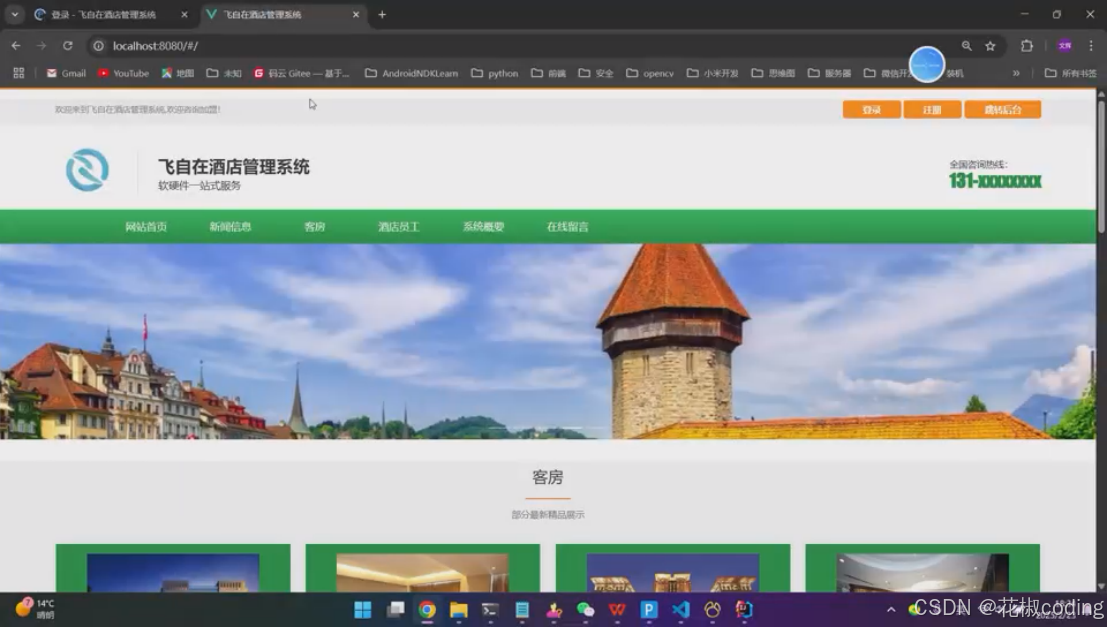Click the browser refresh icon
1108x628 pixels.
[67, 45]
